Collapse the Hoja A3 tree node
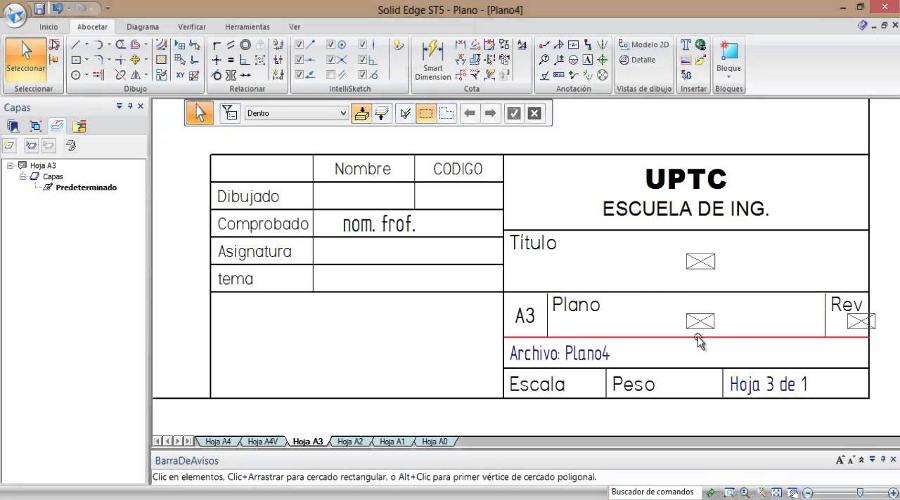 [10, 165]
